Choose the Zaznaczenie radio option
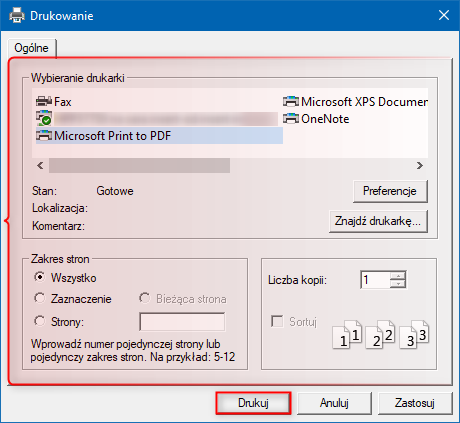The height and width of the screenshot is (423, 460). click(x=40, y=298)
